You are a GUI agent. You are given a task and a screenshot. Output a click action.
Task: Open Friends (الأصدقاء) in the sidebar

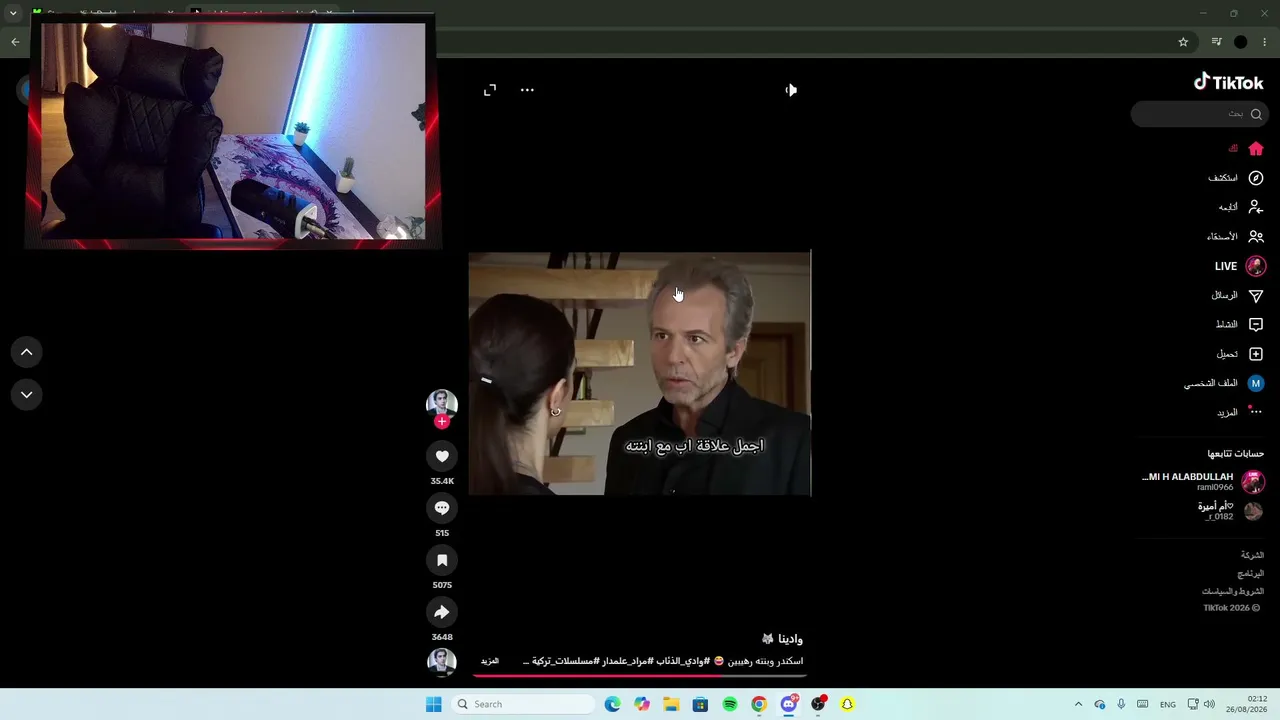click(x=1236, y=237)
